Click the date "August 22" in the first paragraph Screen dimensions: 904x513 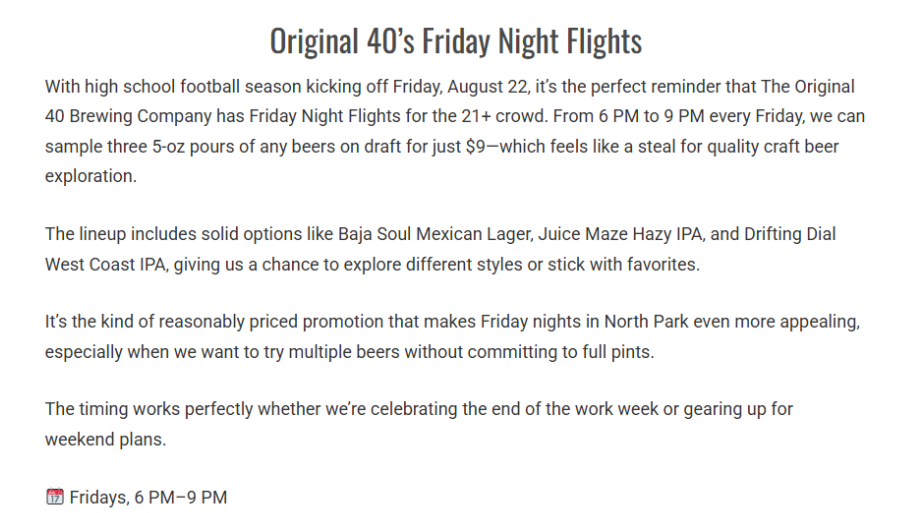click(x=487, y=86)
